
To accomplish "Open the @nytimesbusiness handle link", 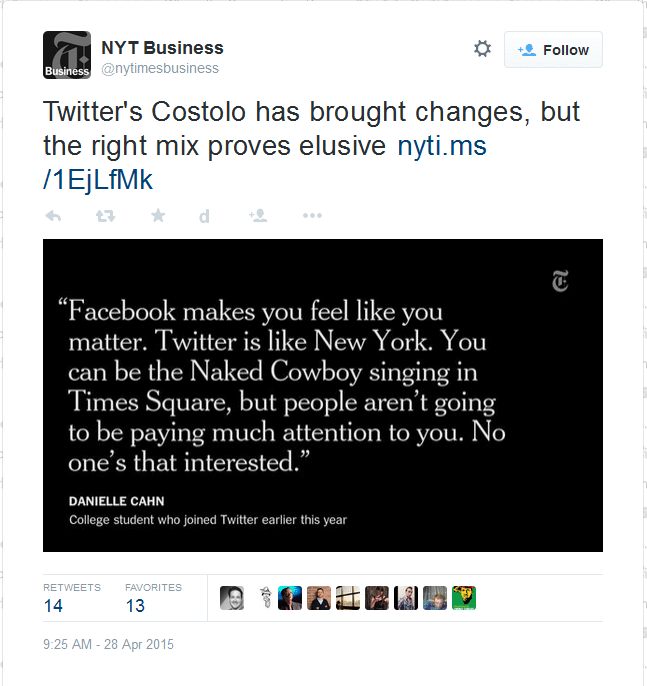I will coord(160,68).
